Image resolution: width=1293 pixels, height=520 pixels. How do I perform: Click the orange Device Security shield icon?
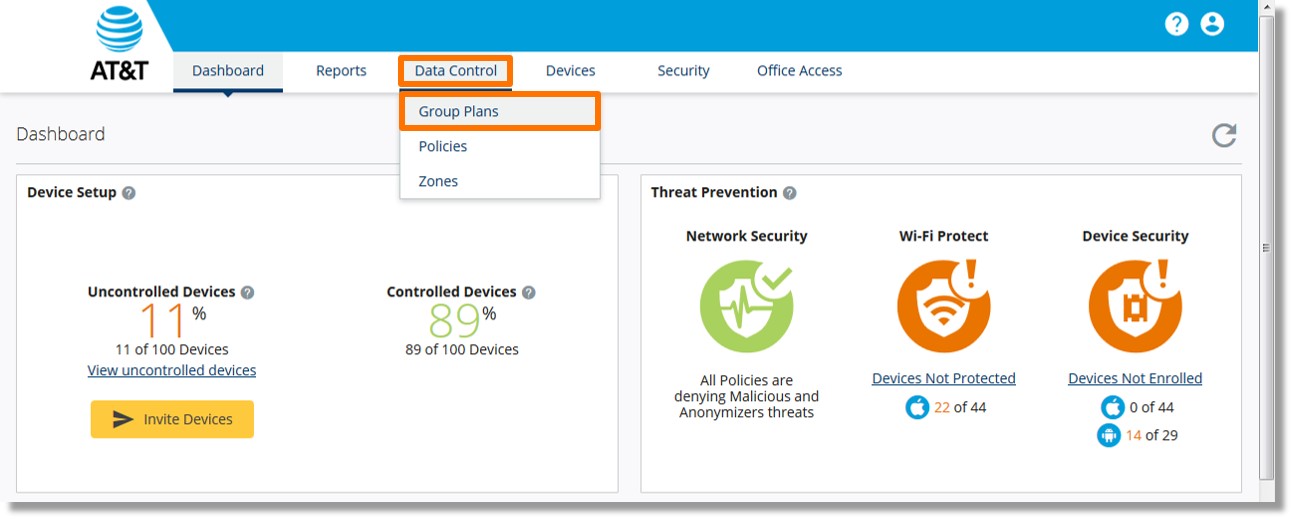(1135, 305)
